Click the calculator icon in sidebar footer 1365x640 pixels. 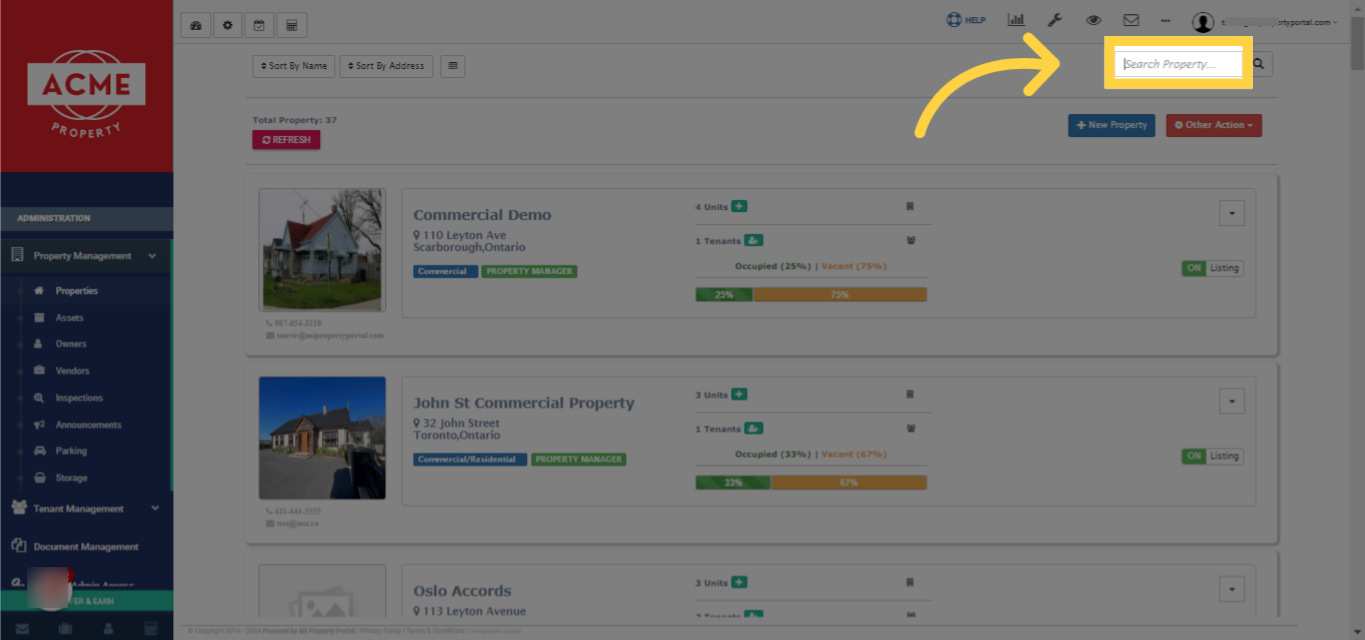(151, 629)
